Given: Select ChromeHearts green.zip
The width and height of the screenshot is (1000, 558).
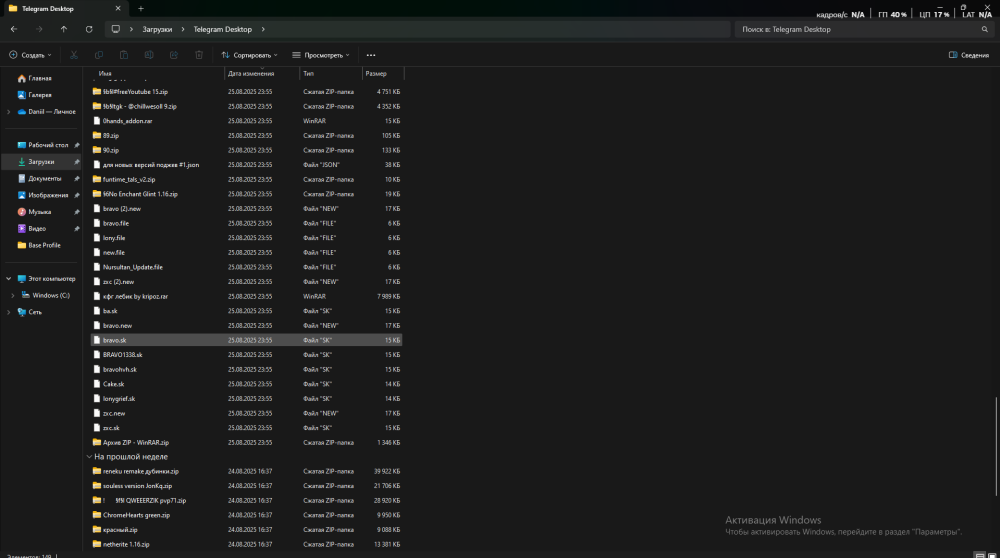Looking at the screenshot, I should (x=136, y=515).
